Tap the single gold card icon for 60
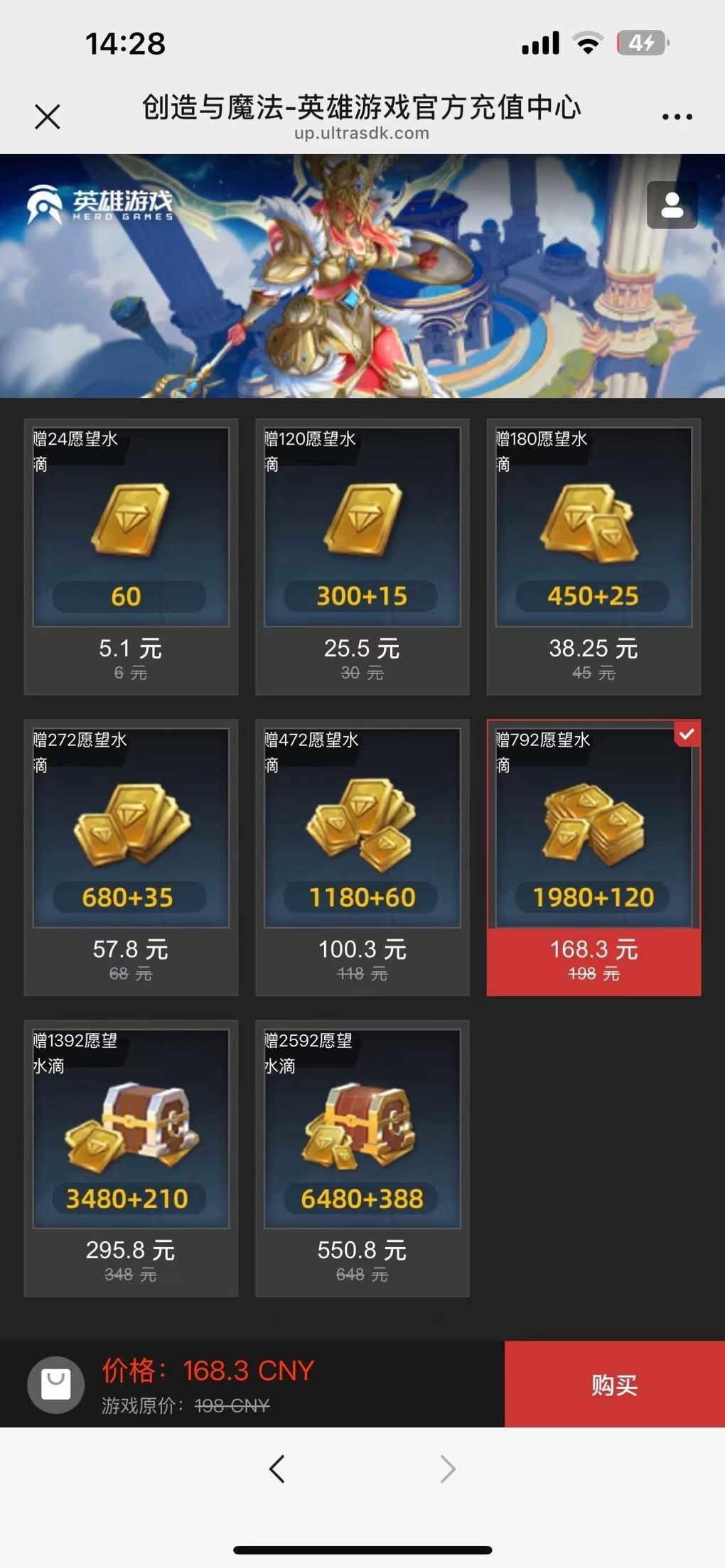 [x=130, y=519]
